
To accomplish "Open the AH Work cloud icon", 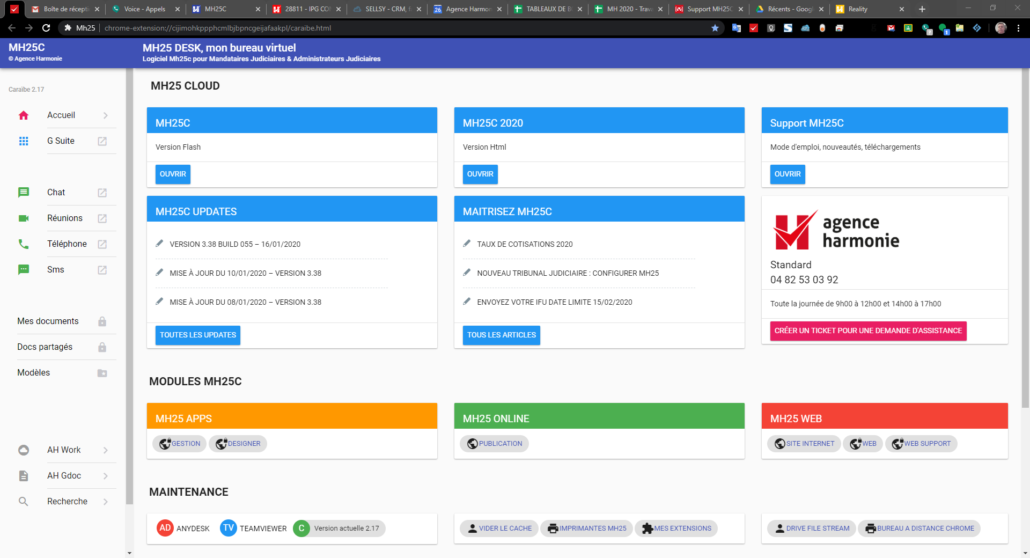I will 23,450.
